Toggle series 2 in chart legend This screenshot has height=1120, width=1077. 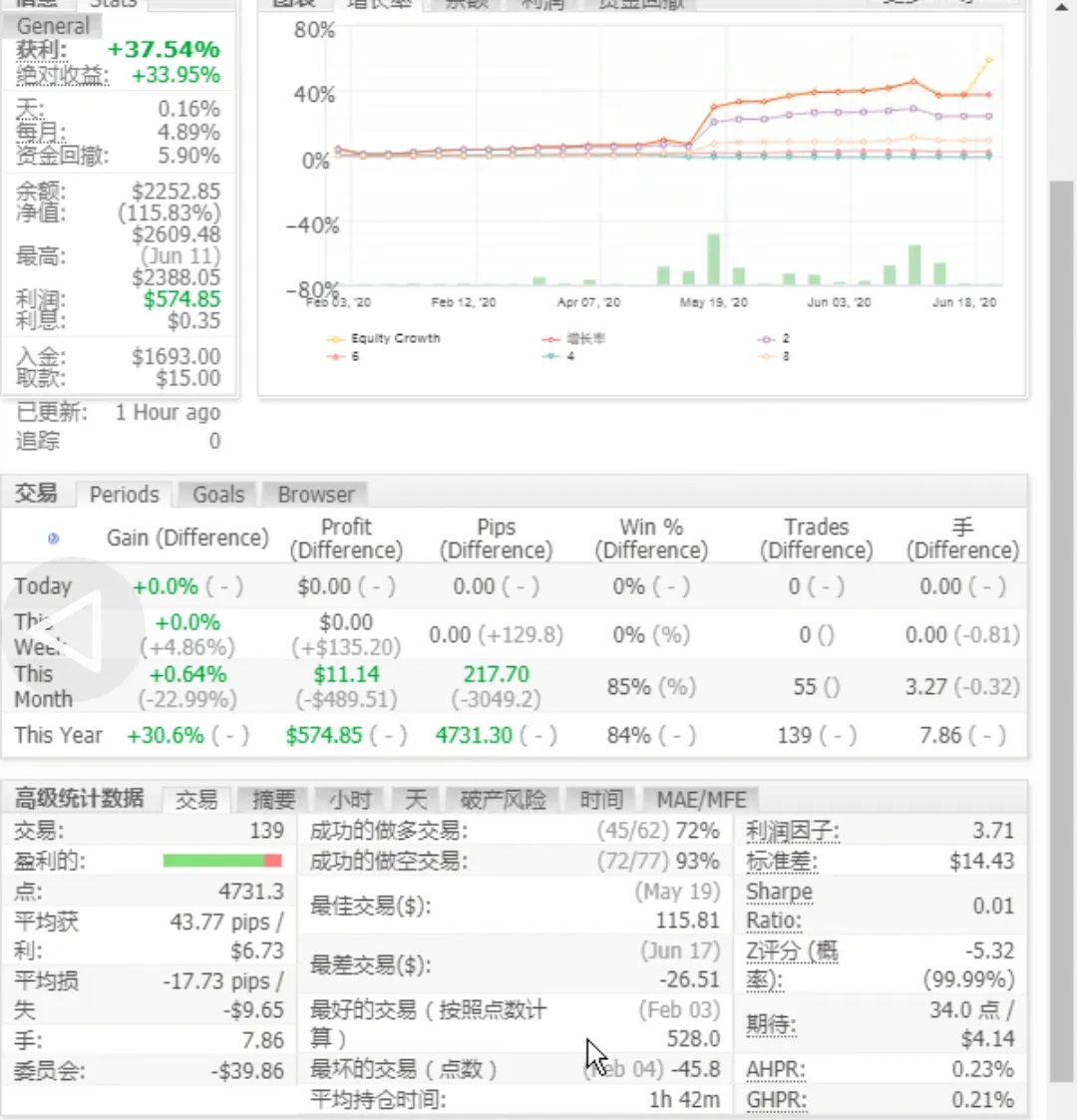(774, 338)
